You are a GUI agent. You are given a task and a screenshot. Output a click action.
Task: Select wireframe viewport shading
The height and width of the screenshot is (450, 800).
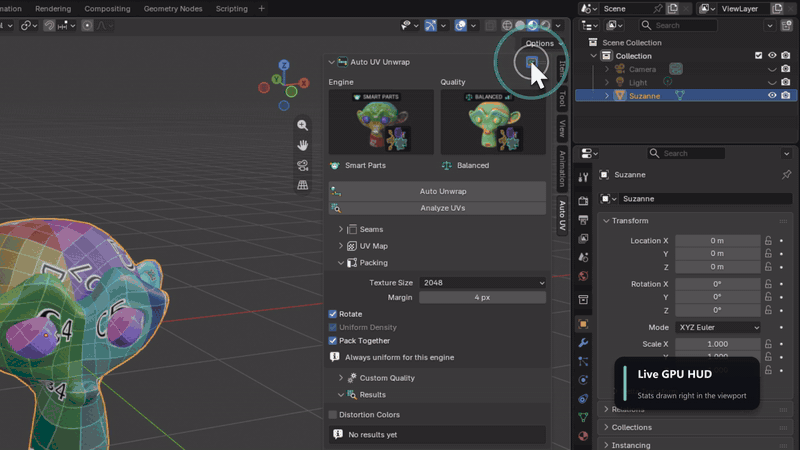507,25
